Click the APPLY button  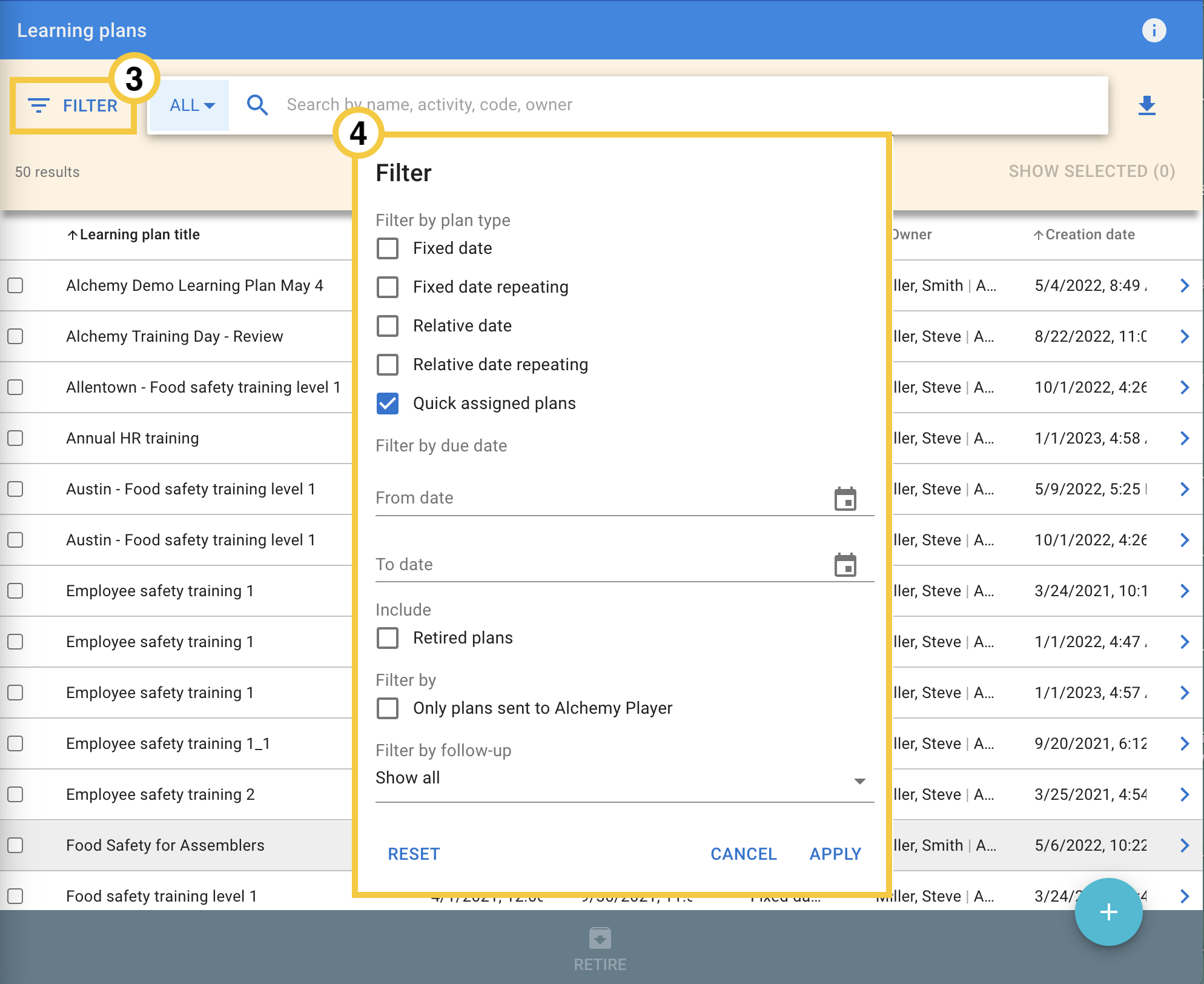[x=835, y=854]
